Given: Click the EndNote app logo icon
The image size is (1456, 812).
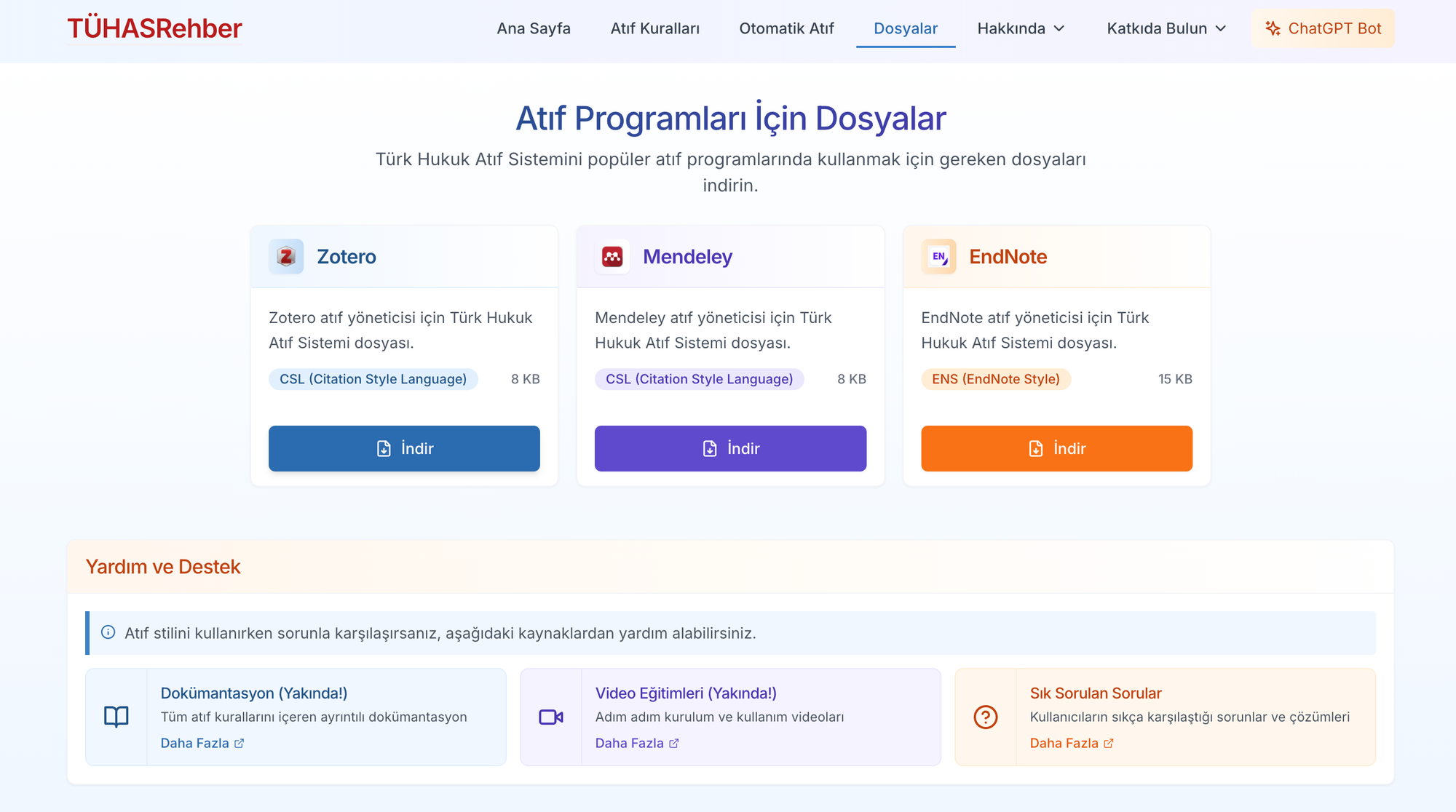Looking at the screenshot, I should point(938,256).
